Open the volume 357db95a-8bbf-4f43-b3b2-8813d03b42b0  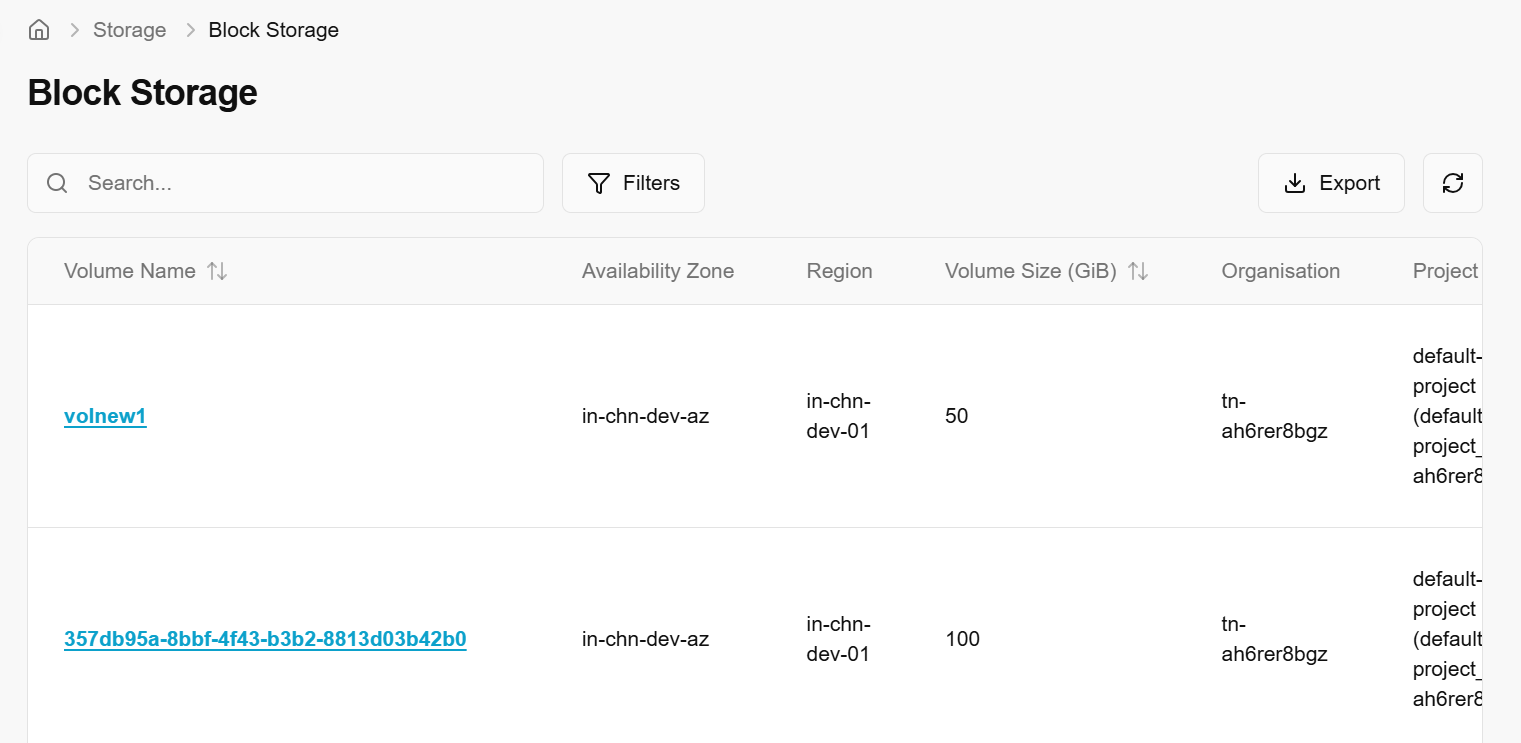point(265,639)
